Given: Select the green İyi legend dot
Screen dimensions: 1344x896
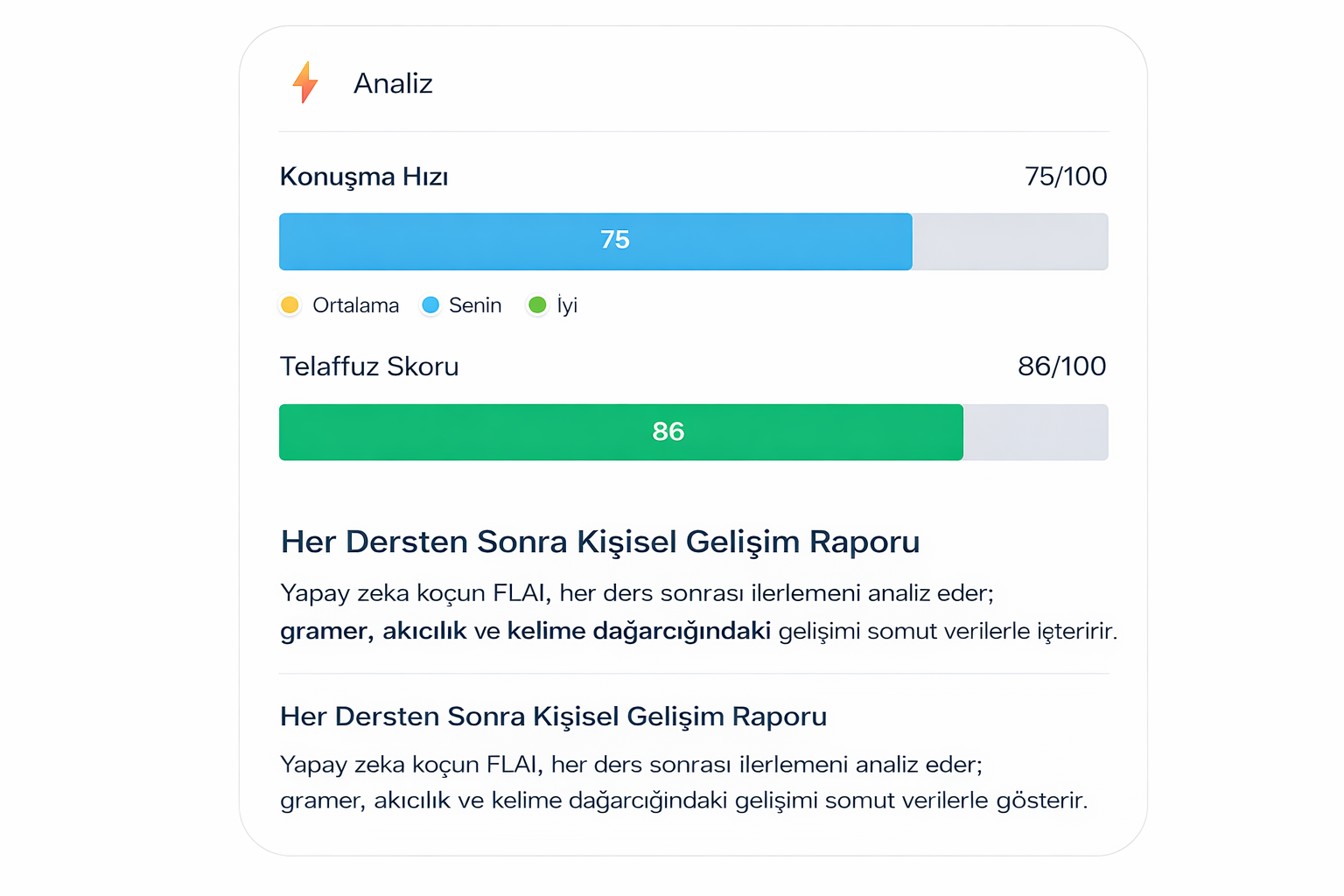Looking at the screenshot, I should [x=539, y=305].
